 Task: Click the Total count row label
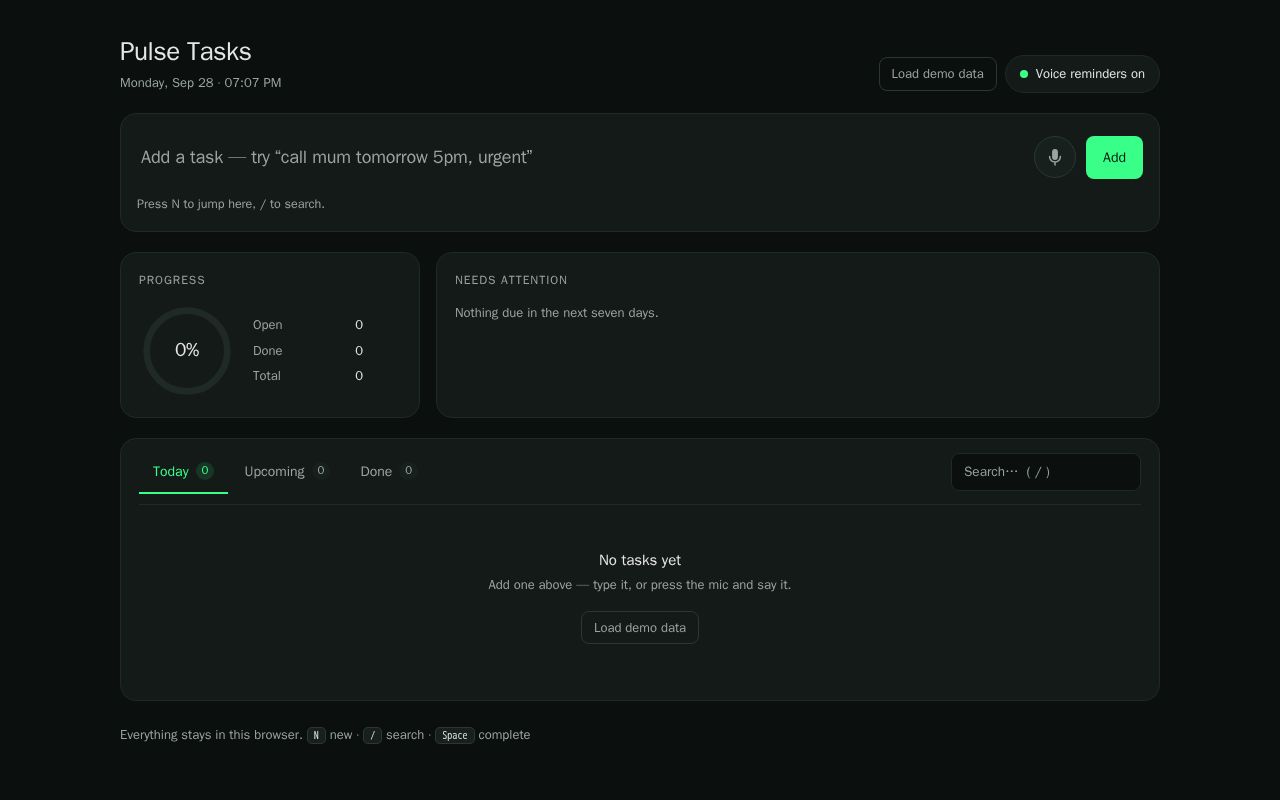[x=266, y=376]
